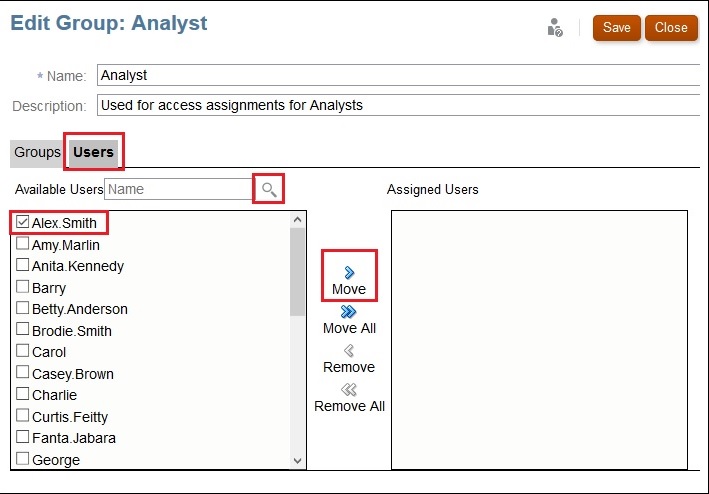Tick the Carol checkbox
709x494 pixels.
[x=23, y=351]
